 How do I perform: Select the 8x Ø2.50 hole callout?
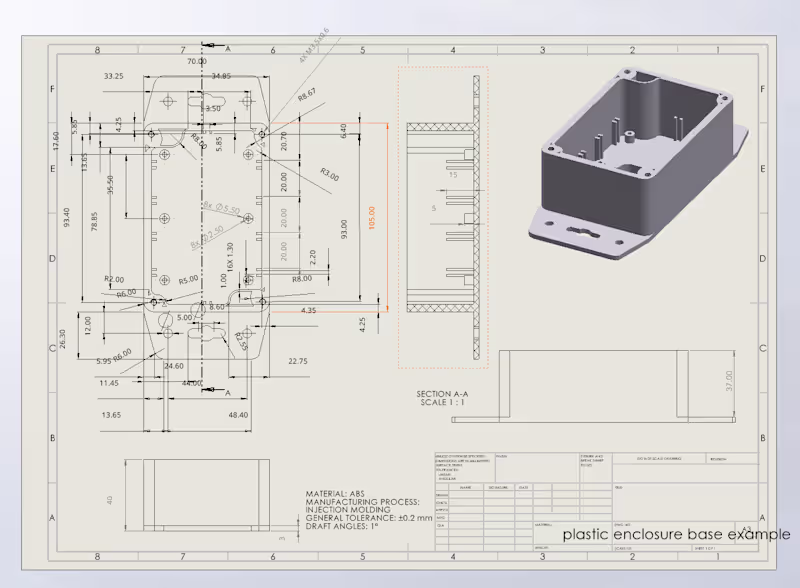coord(207,237)
